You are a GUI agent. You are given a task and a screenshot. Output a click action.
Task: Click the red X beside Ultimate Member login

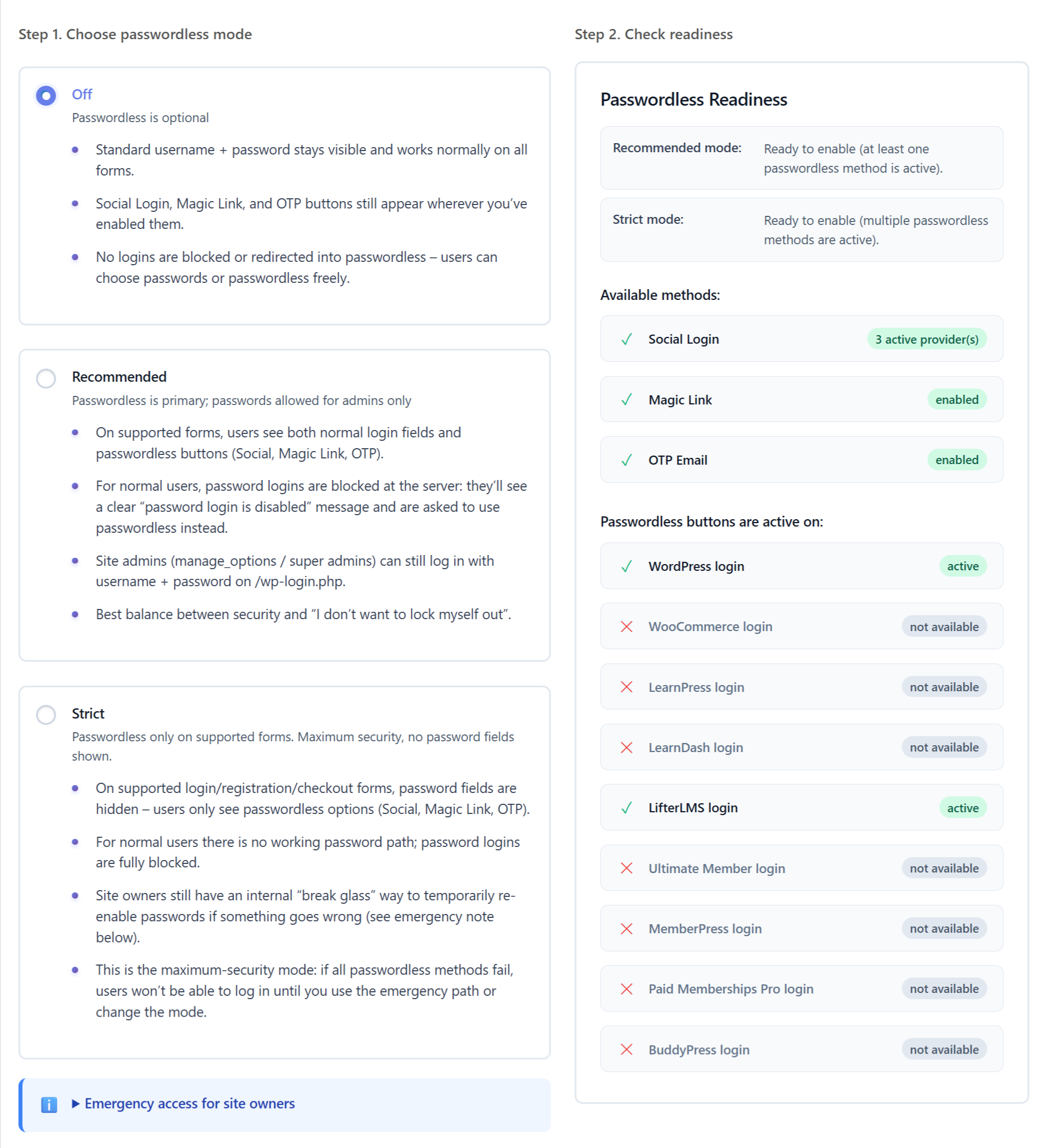tap(627, 869)
